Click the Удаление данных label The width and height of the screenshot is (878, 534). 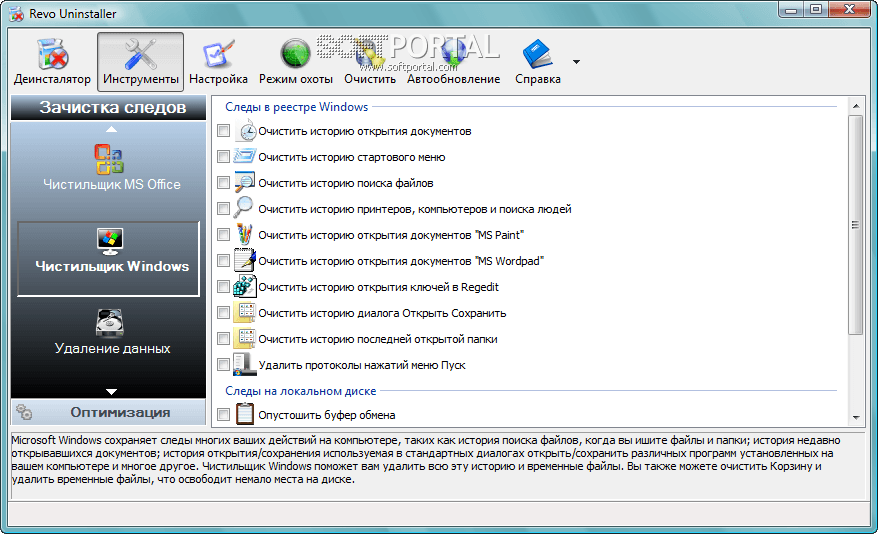[113, 349]
